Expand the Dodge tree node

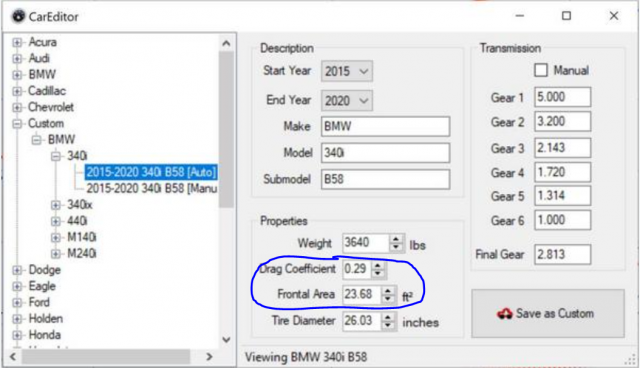tap(17, 270)
